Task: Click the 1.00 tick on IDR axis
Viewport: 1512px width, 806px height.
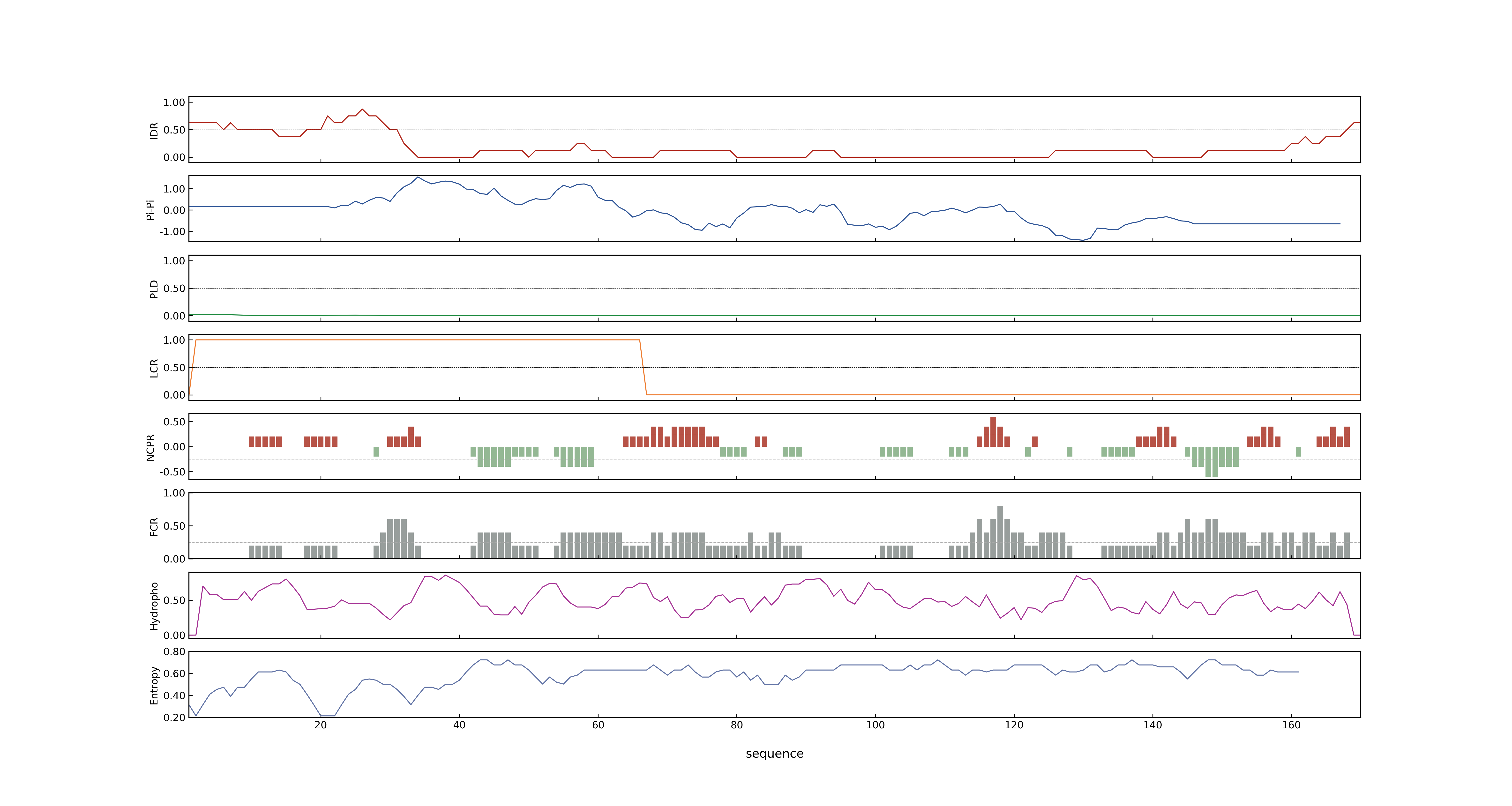Action: [174, 103]
